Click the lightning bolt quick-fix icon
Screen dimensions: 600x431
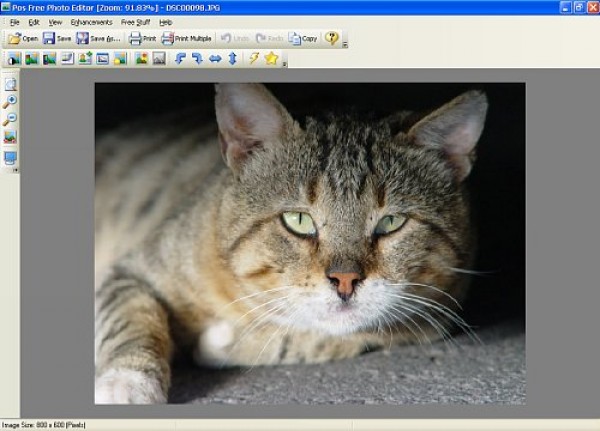tap(254, 58)
